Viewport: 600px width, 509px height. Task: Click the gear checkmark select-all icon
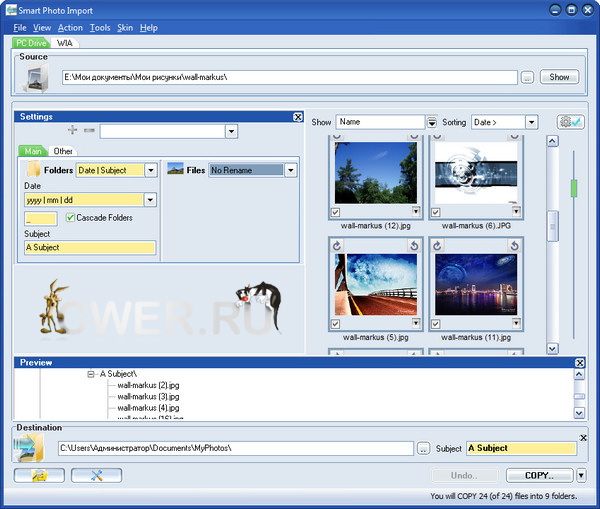pyautogui.click(x=569, y=122)
